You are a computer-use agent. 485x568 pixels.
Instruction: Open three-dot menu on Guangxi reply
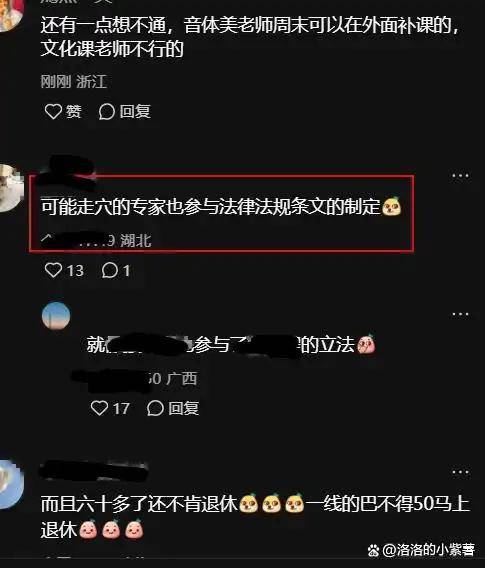pos(460,314)
